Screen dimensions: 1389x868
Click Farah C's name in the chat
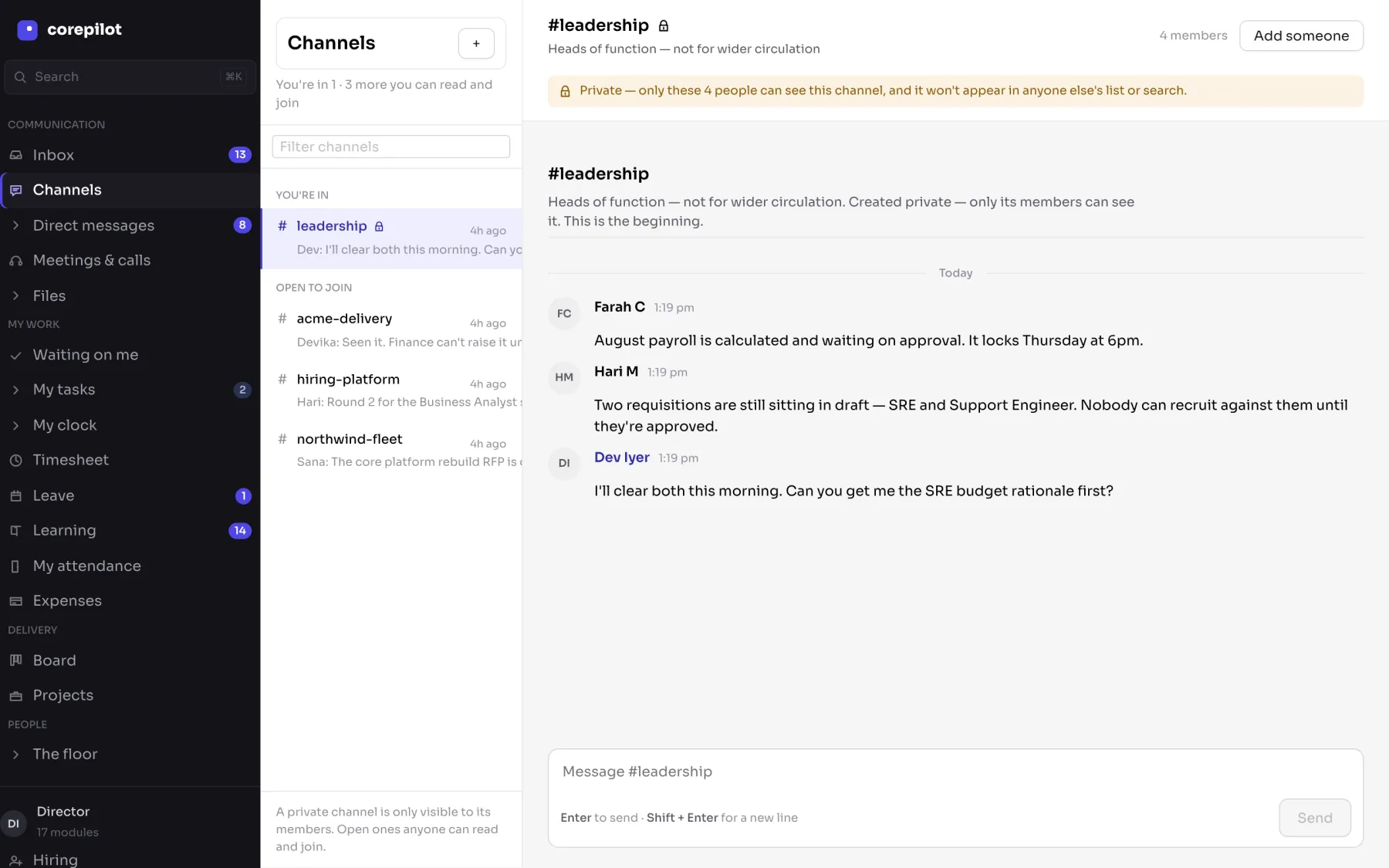[620, 307]
